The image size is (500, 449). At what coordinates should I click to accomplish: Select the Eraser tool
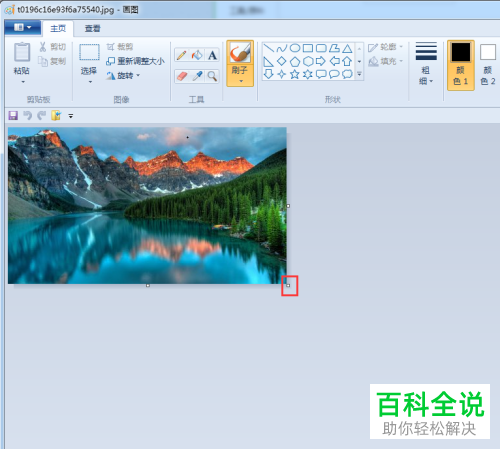(x=182, y=76)
